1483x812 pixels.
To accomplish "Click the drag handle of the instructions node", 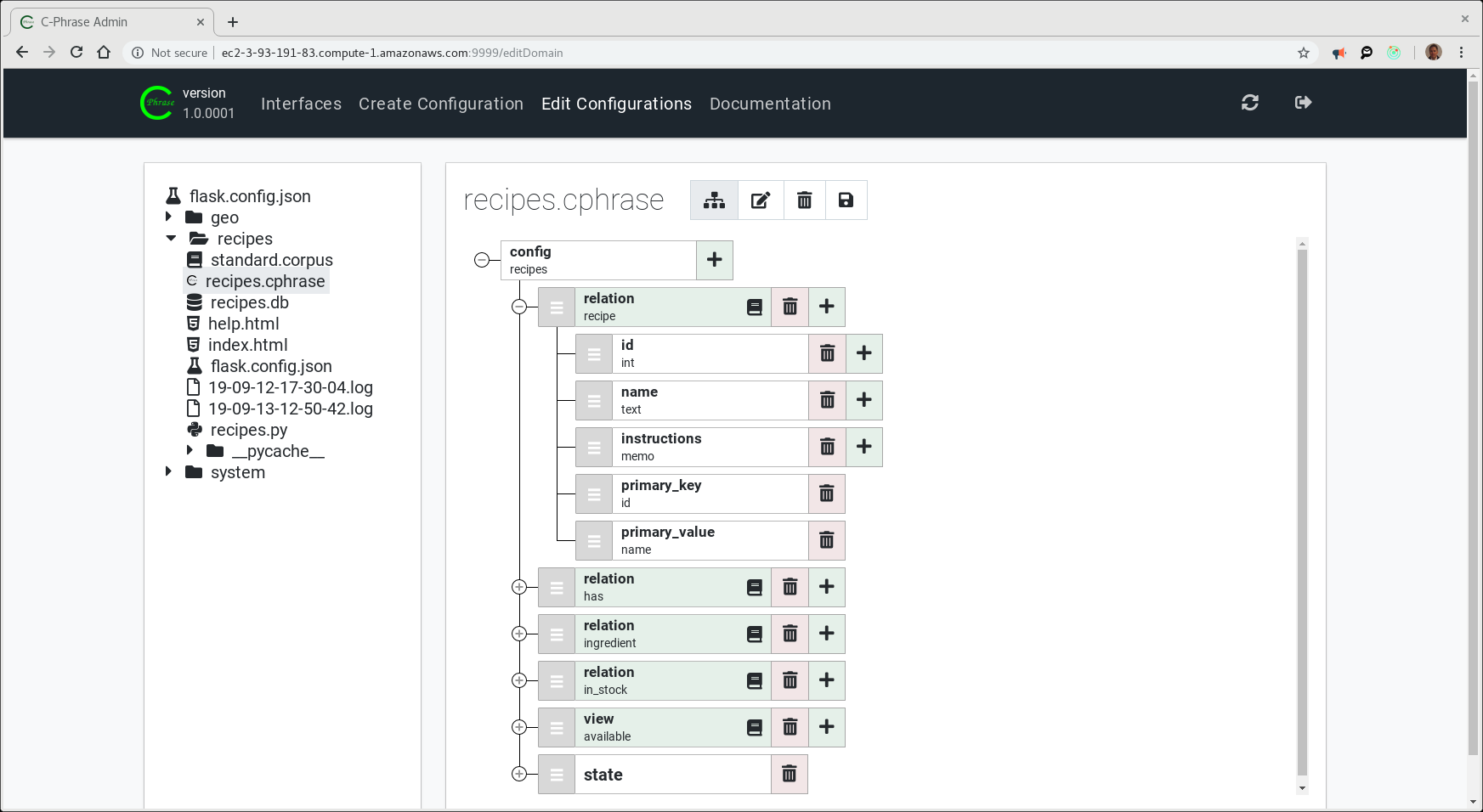I will tap(594, 448).
